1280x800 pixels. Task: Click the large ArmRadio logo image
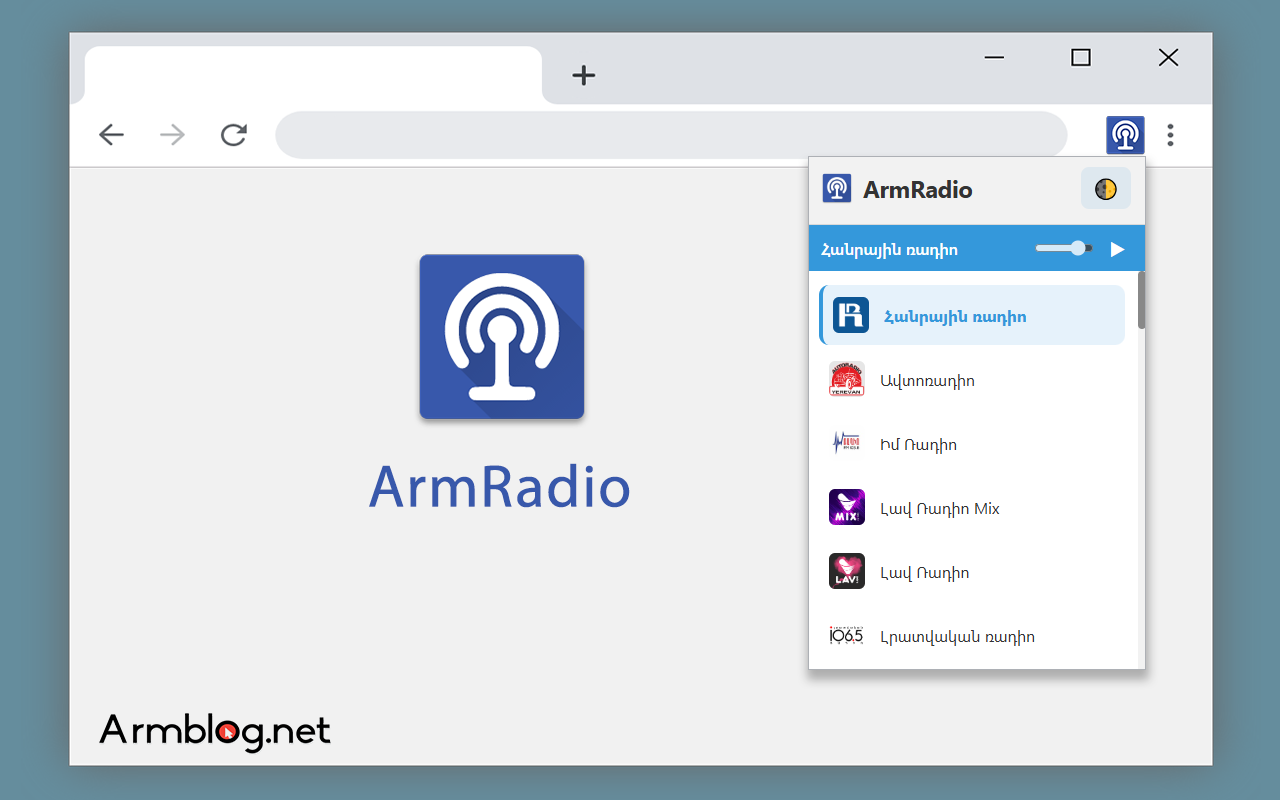click(502, 337)
